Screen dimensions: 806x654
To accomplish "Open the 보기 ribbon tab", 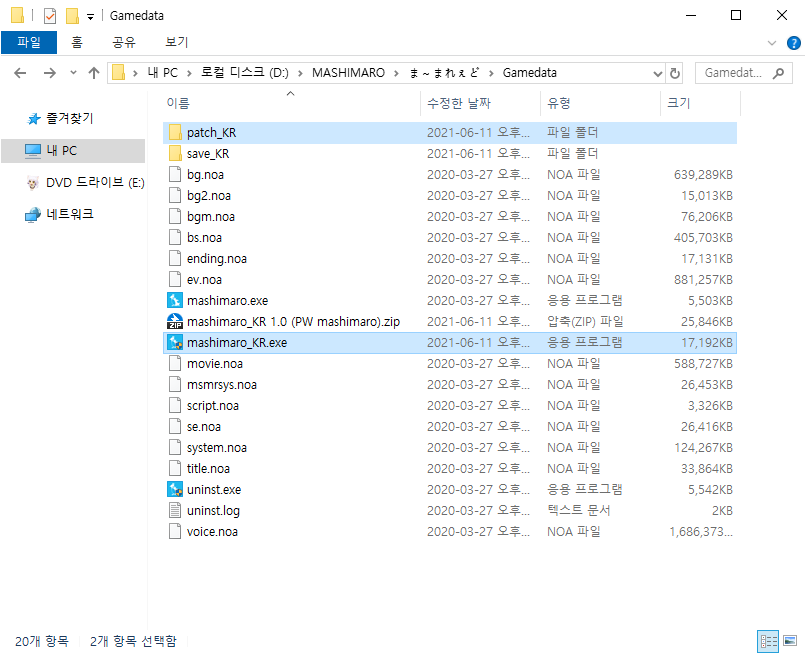I will pos(176,42).
